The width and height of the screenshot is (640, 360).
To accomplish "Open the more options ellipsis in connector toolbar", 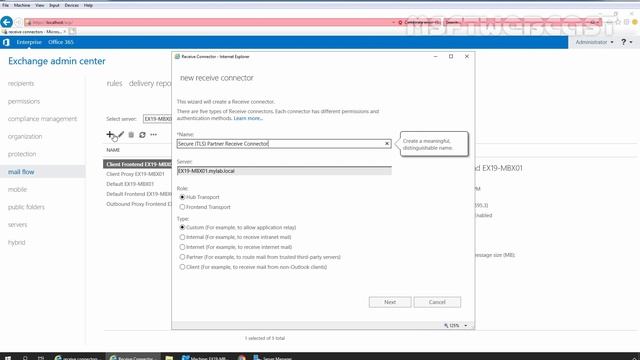I will (x=153, y=134).
